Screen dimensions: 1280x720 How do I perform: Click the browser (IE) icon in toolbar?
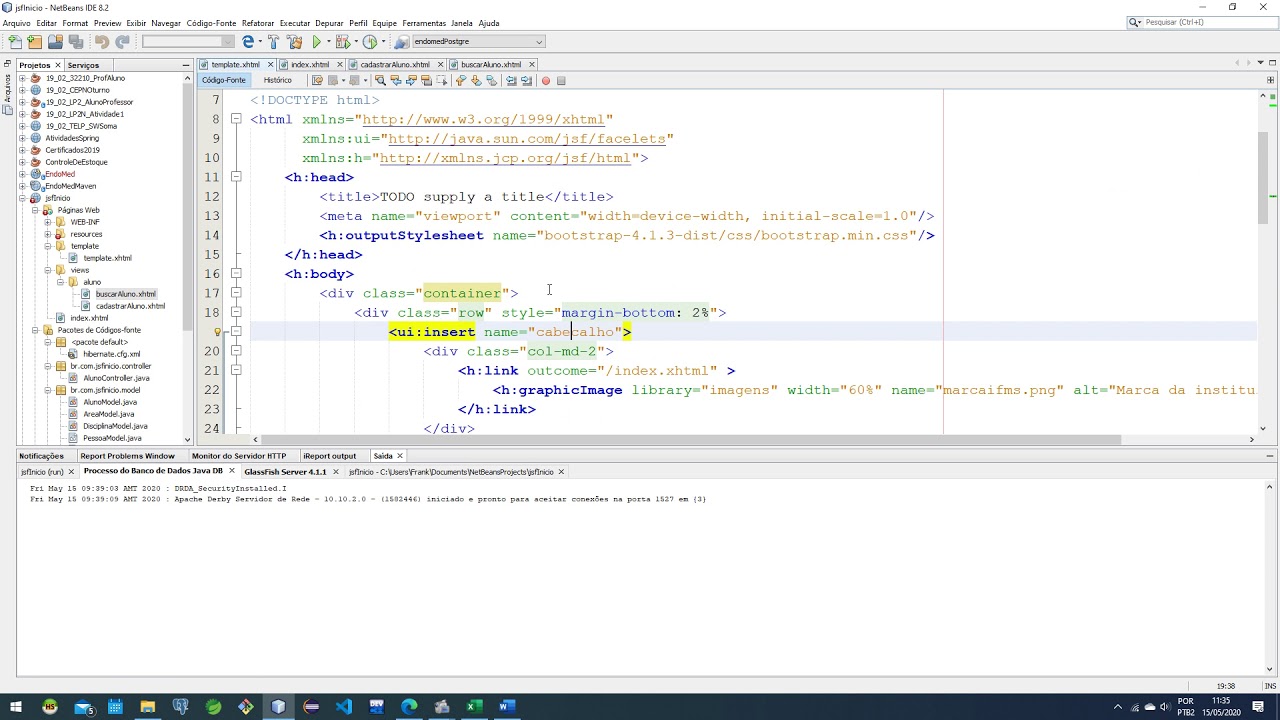[247, 42]
